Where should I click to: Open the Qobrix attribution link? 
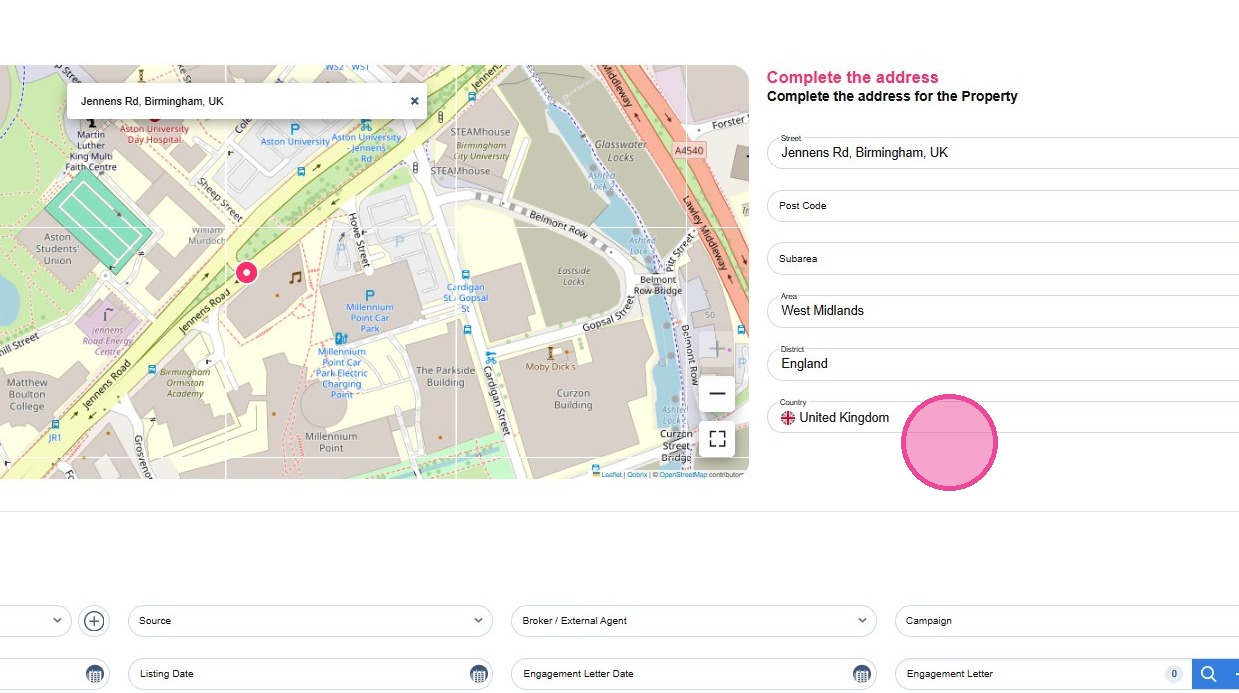tap(637, 475)
